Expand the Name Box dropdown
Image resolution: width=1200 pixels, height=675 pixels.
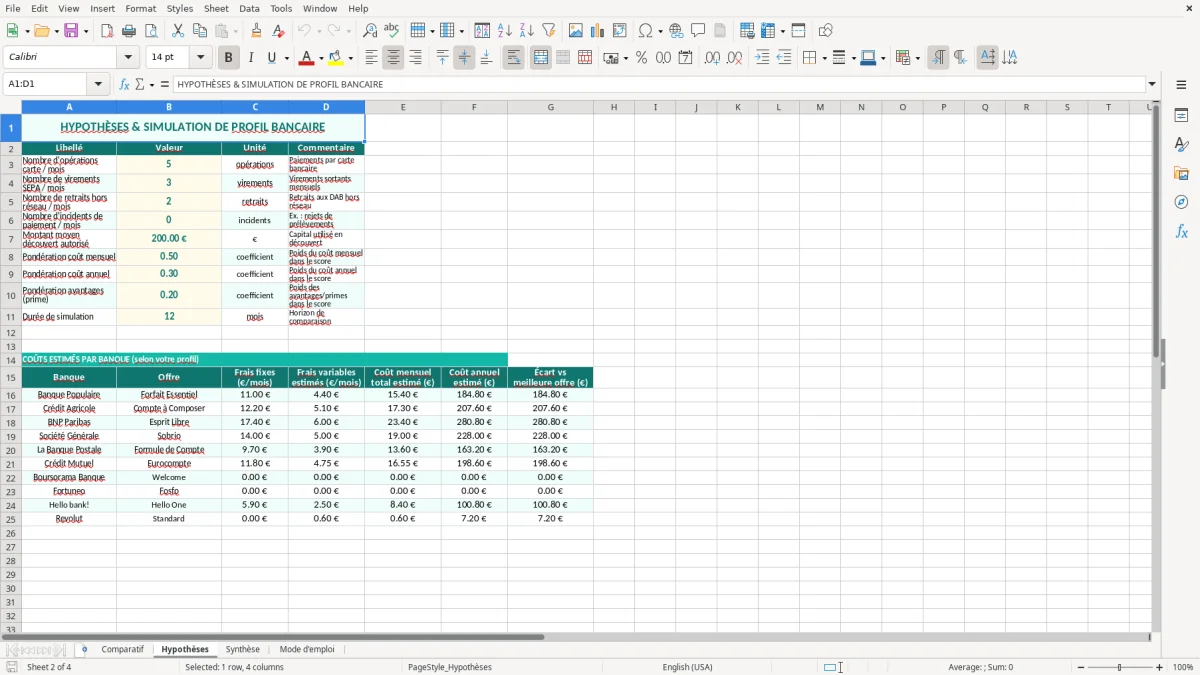coord(98,84)
